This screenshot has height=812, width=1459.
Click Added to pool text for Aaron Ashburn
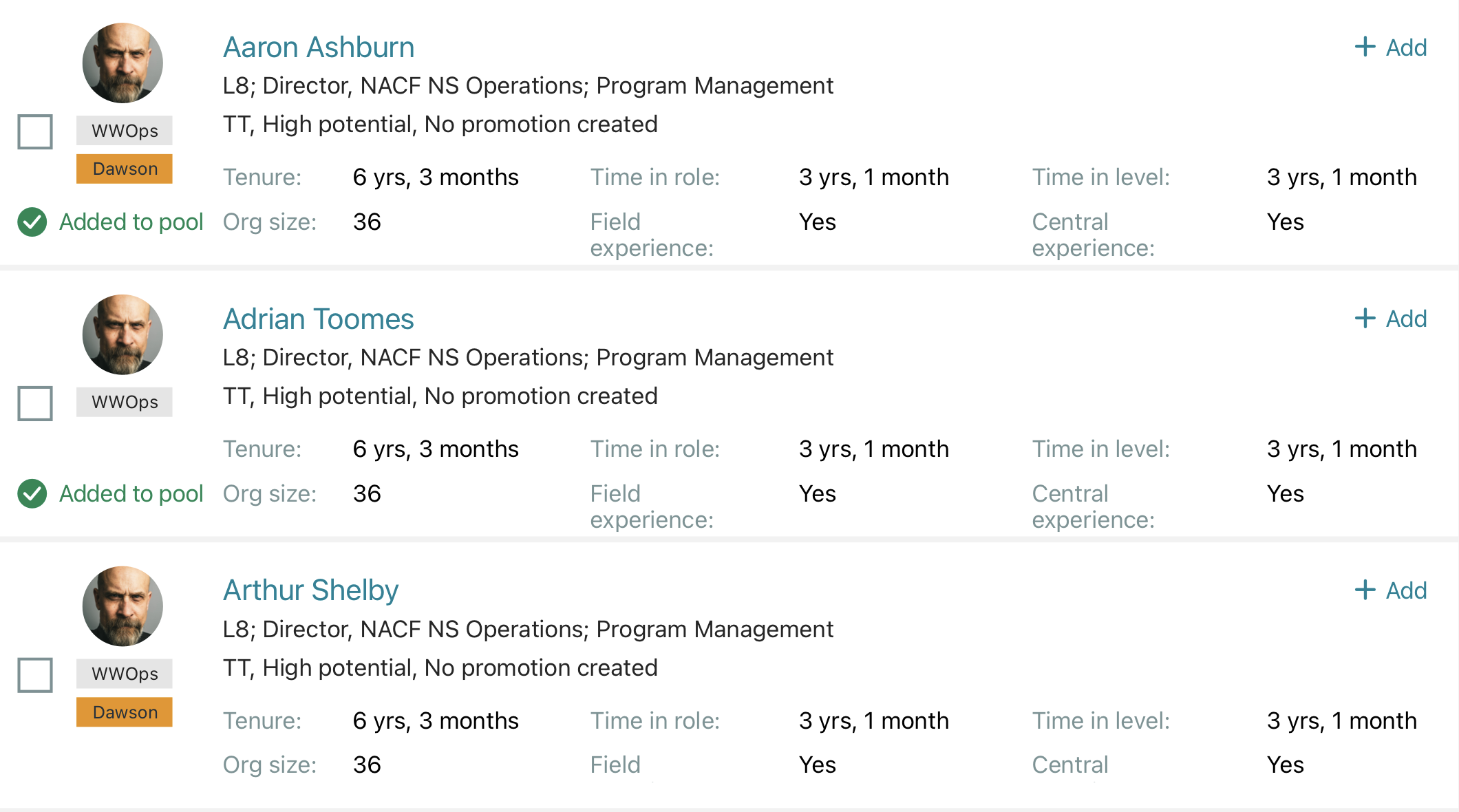pyautogui.click(x=131, y=222)
